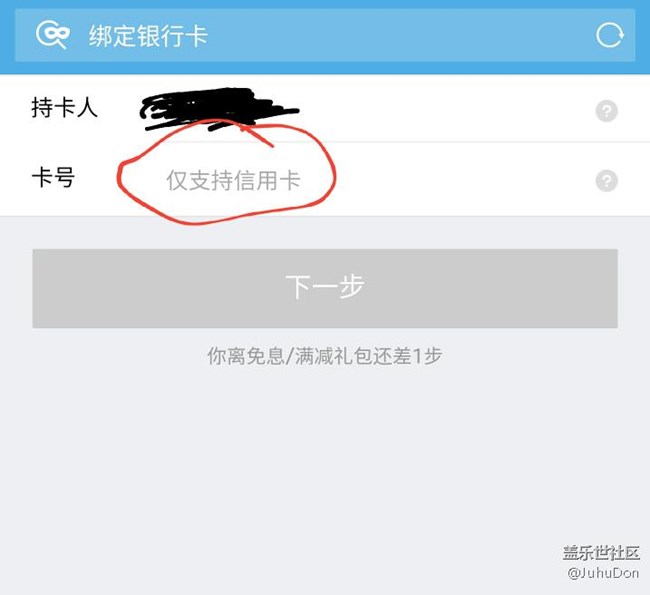Tap the gray question mark beside the card number
The height and width of the screenshot is (595, 650).
(x=606, y=181)
